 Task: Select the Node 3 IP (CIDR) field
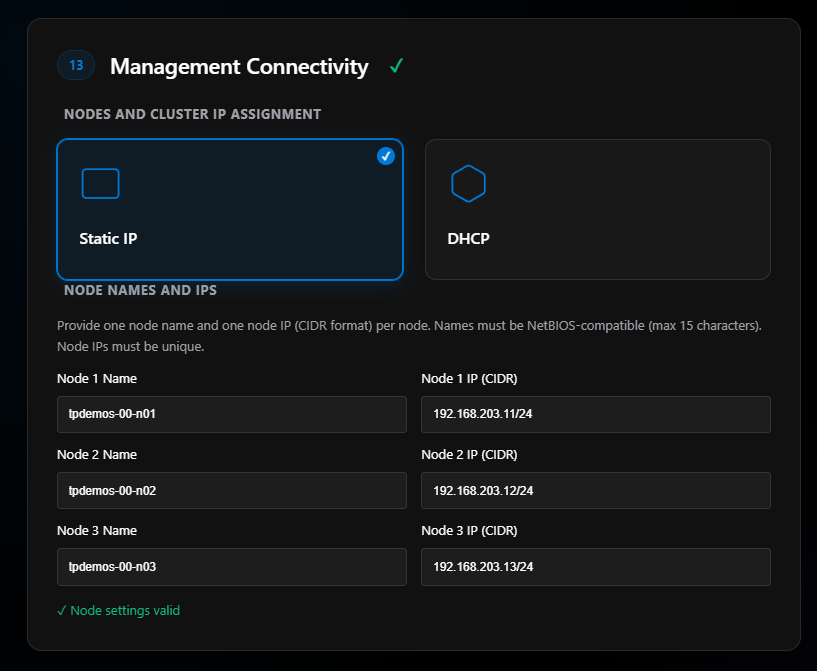tap(595, 566)
